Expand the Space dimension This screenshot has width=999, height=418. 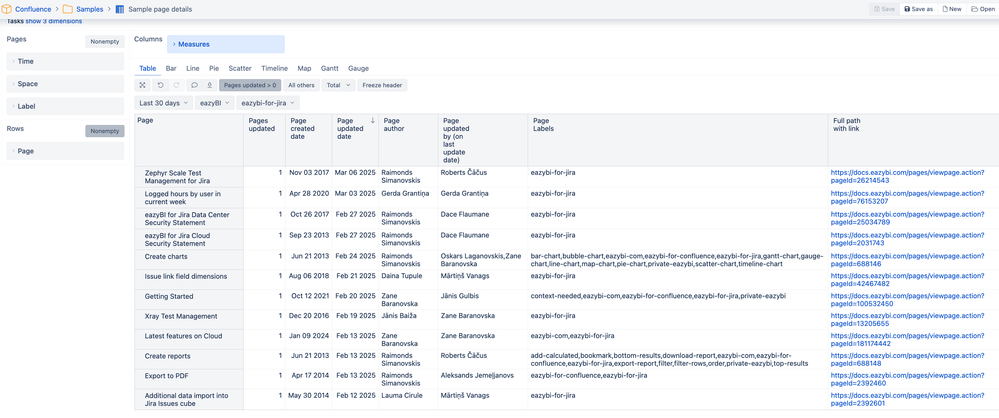[x=66, y=84]
